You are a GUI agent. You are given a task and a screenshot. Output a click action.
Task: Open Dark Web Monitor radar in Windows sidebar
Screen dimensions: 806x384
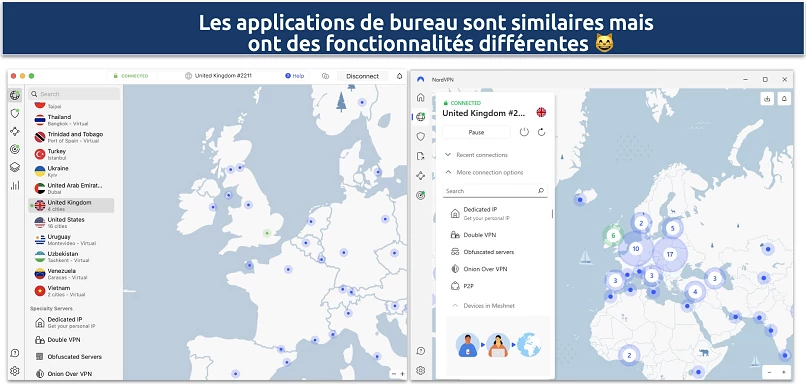(420, 195)
